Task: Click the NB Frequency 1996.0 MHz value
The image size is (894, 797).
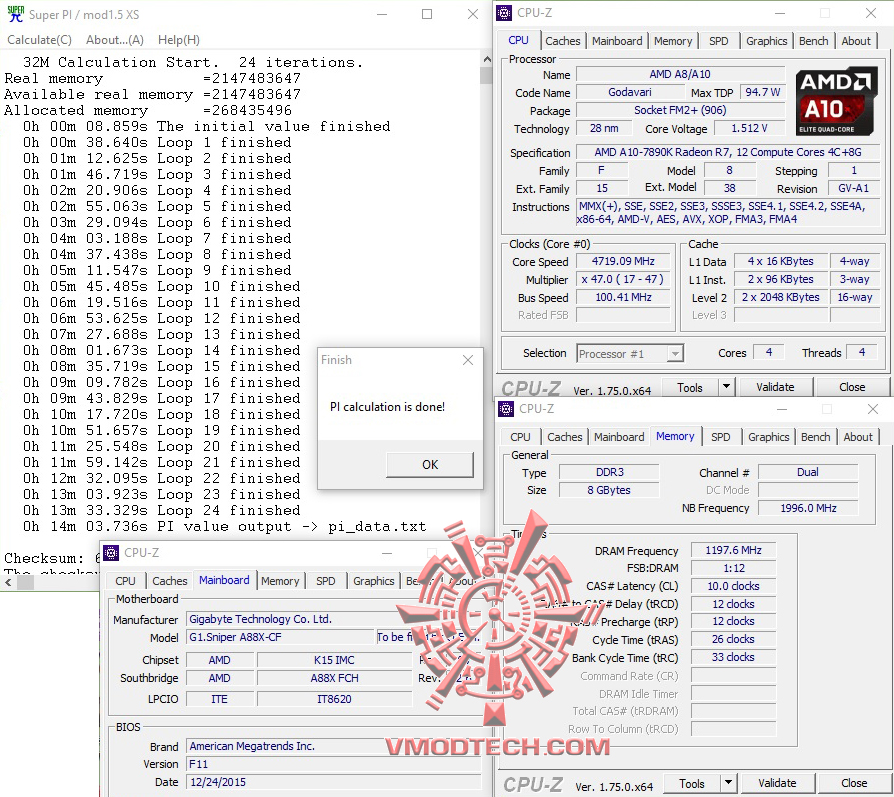Action: tap(808, 508)
